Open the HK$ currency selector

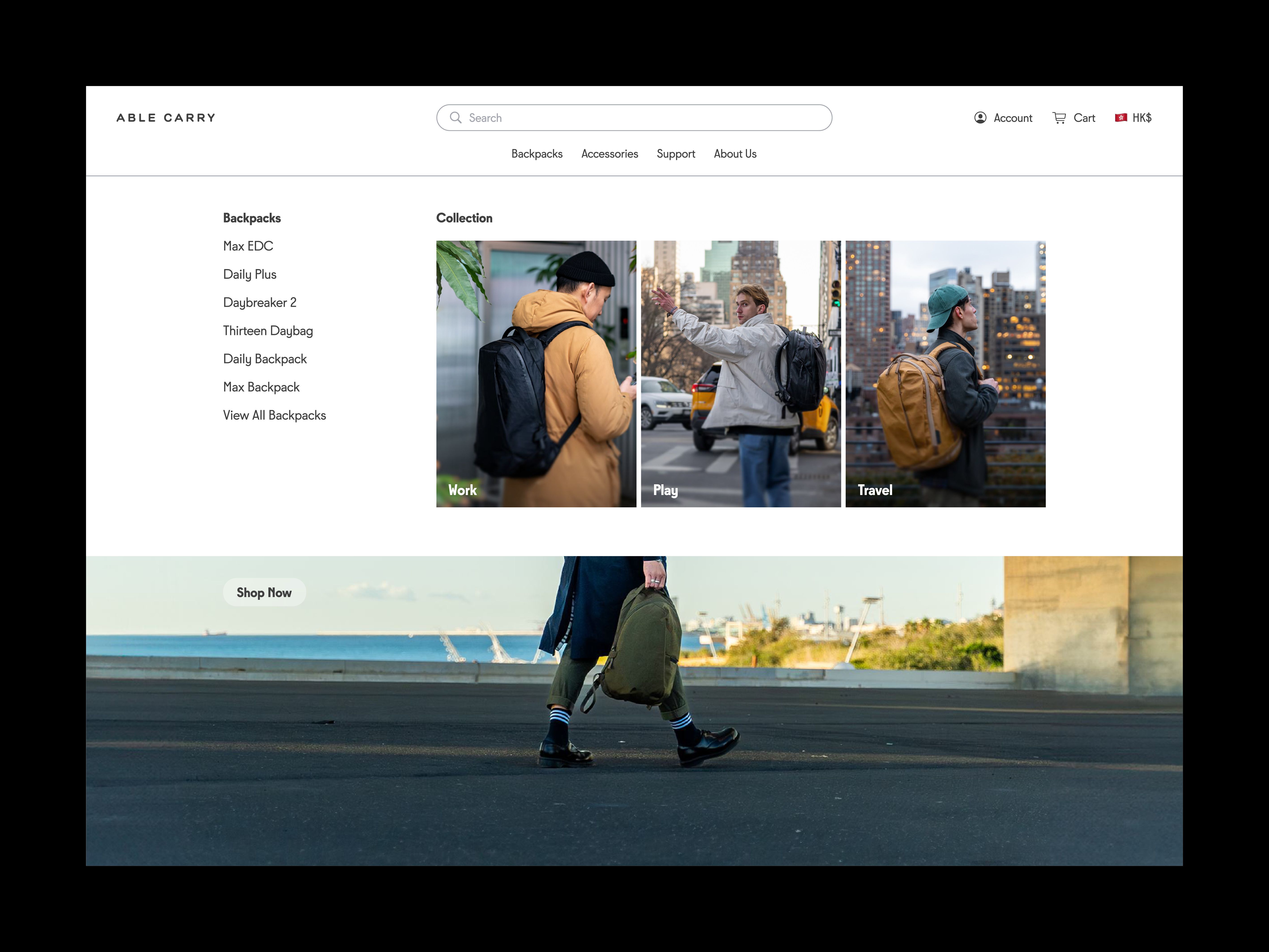1133,118
